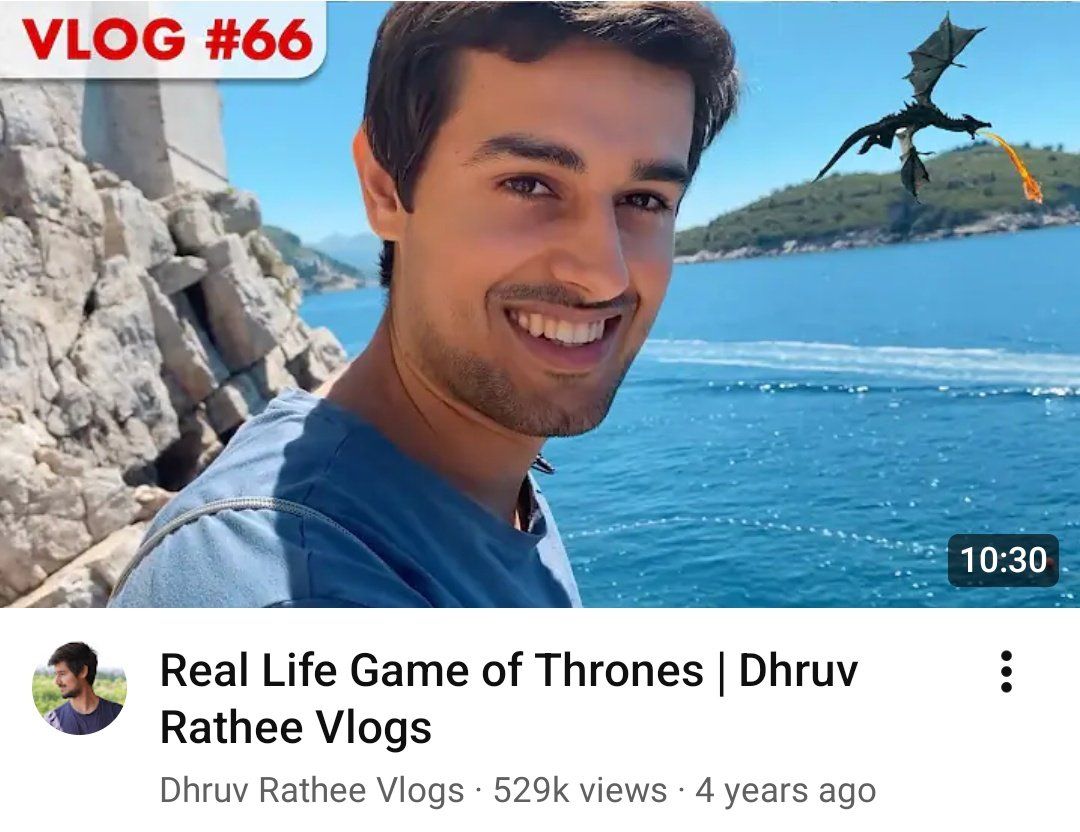The height and width of the screenshot is (832, 1080).
Task: Open the Real Life Game of Thrones video title
Action: point(508,698)
